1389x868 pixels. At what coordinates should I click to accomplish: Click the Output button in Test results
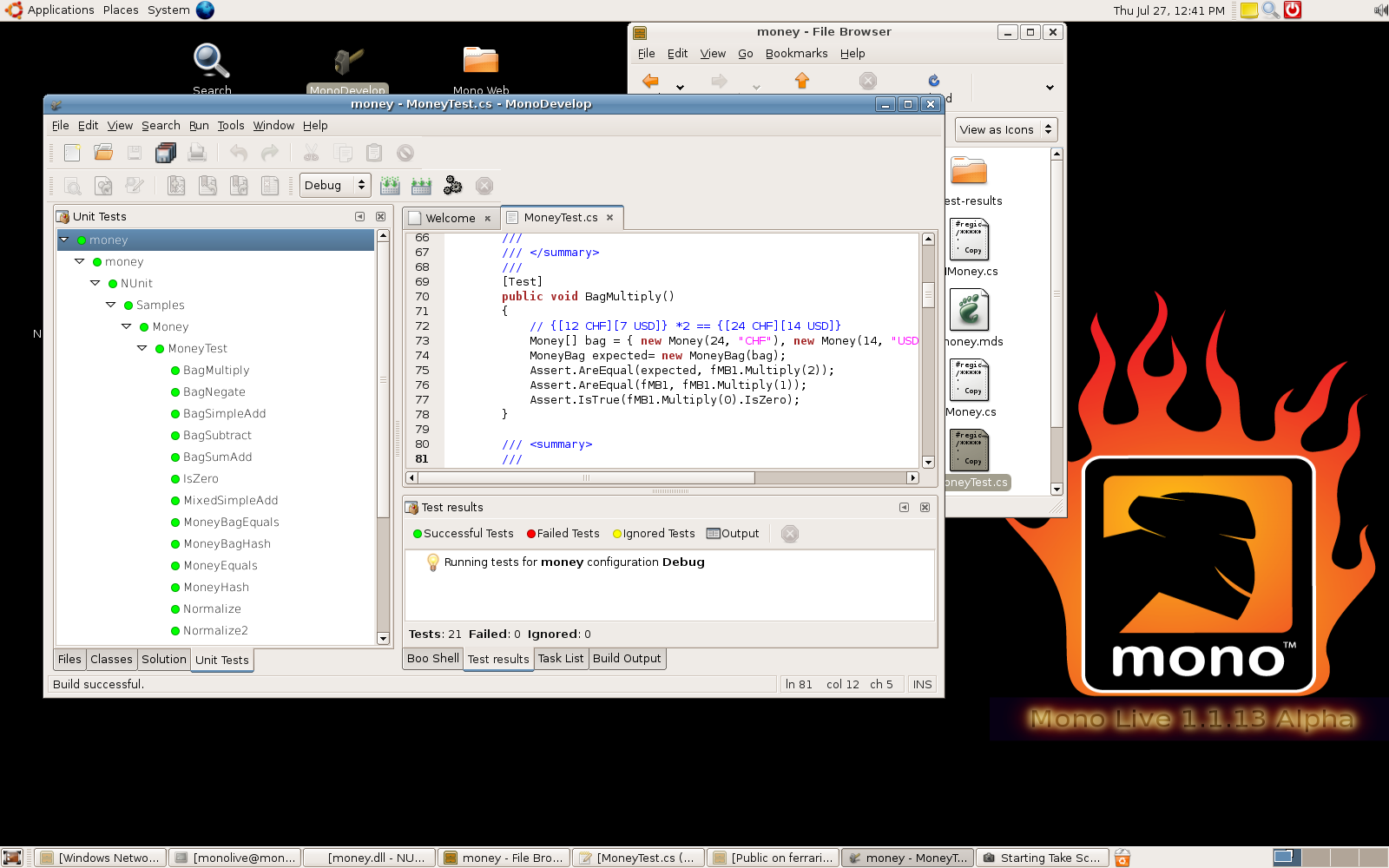point(733,534)
